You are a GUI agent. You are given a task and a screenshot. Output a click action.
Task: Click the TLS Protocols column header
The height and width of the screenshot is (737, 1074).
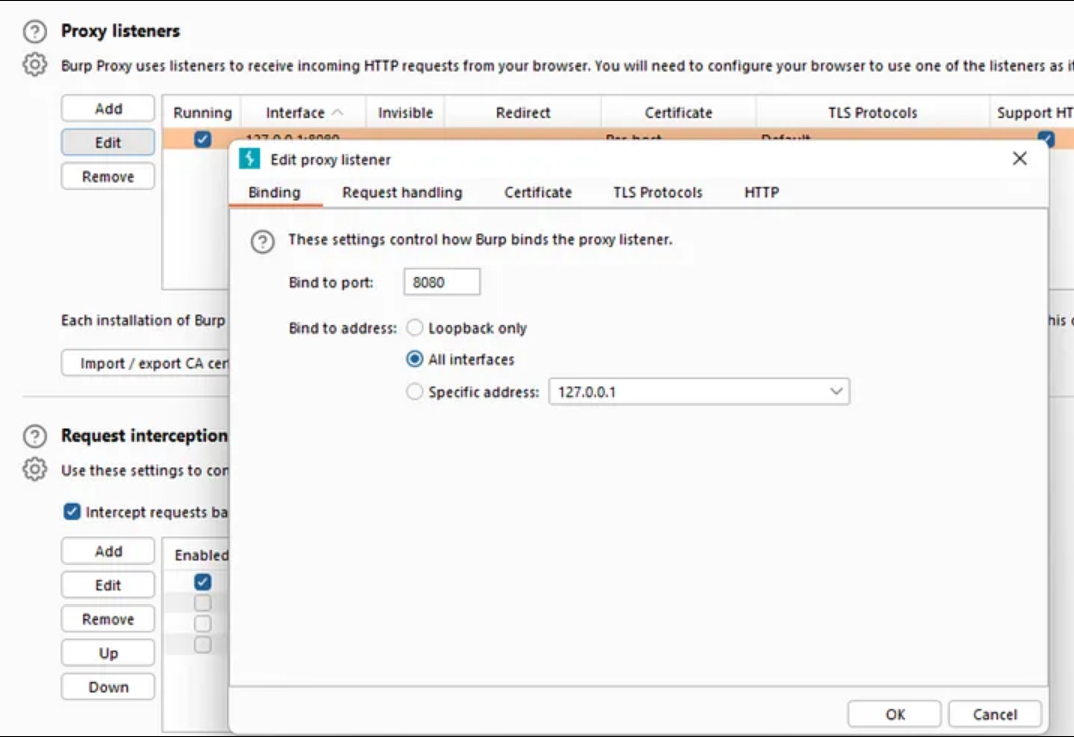872,112
